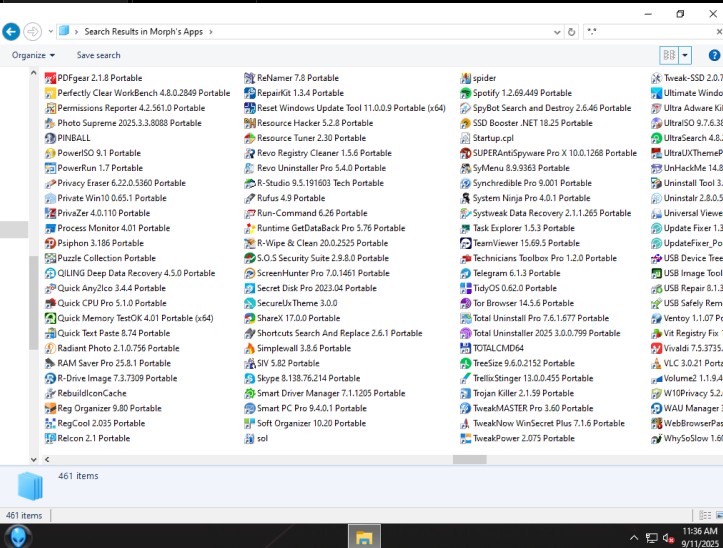Click the navigation pane scroll up arrow
The width and height of the screenshot is (723, 548).
33,73
